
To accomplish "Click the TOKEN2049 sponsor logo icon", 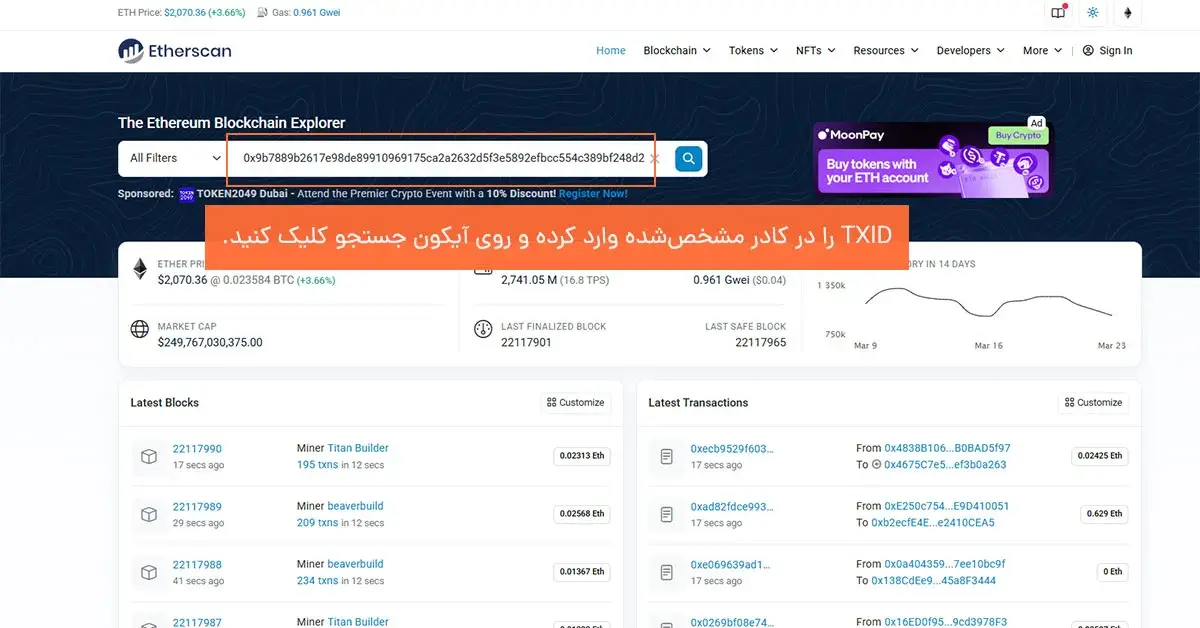I will coord(186,194).
